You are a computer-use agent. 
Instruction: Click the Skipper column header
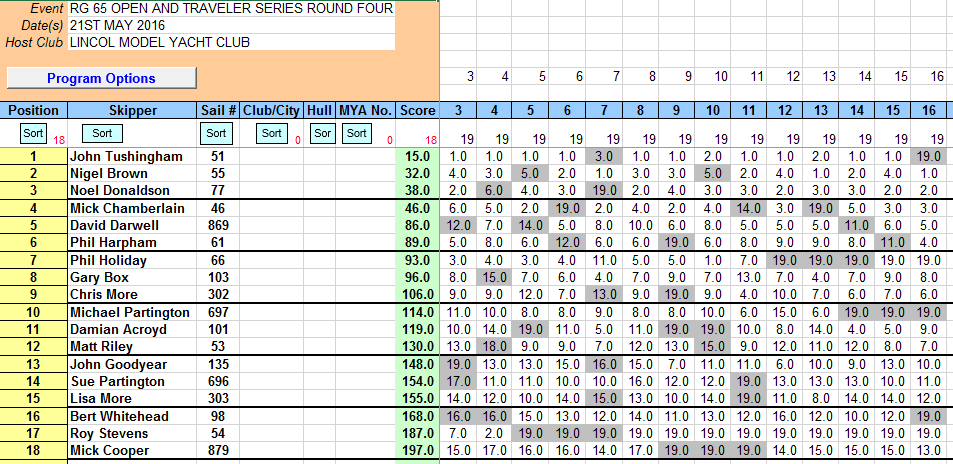(132, 110)
